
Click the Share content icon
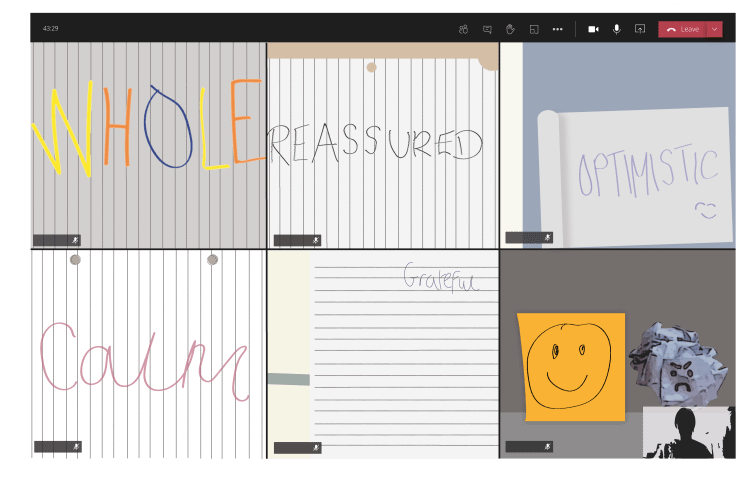click(640, 29)
